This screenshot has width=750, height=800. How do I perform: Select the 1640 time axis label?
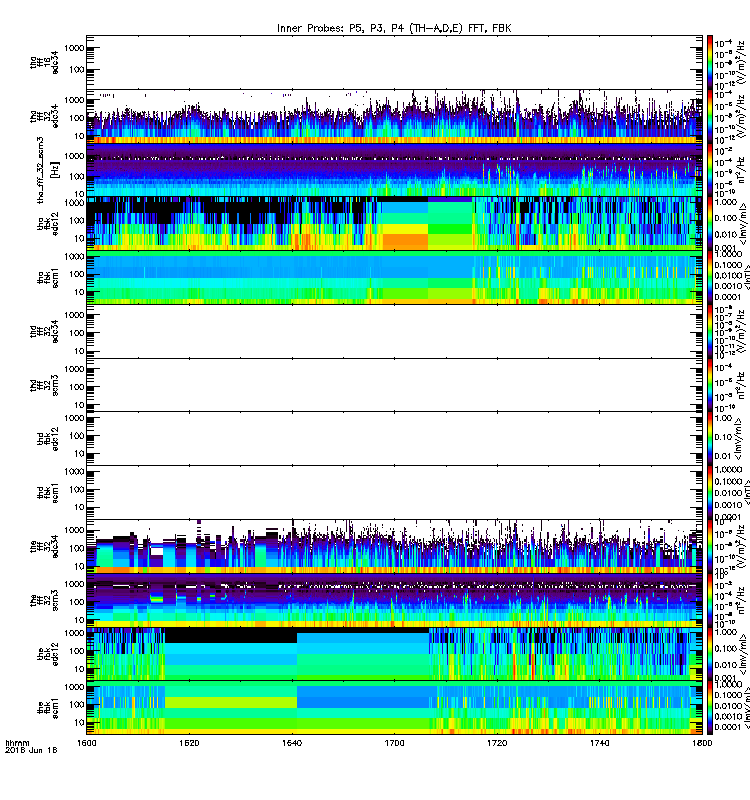pyautogui.click(x=292, y=743)
